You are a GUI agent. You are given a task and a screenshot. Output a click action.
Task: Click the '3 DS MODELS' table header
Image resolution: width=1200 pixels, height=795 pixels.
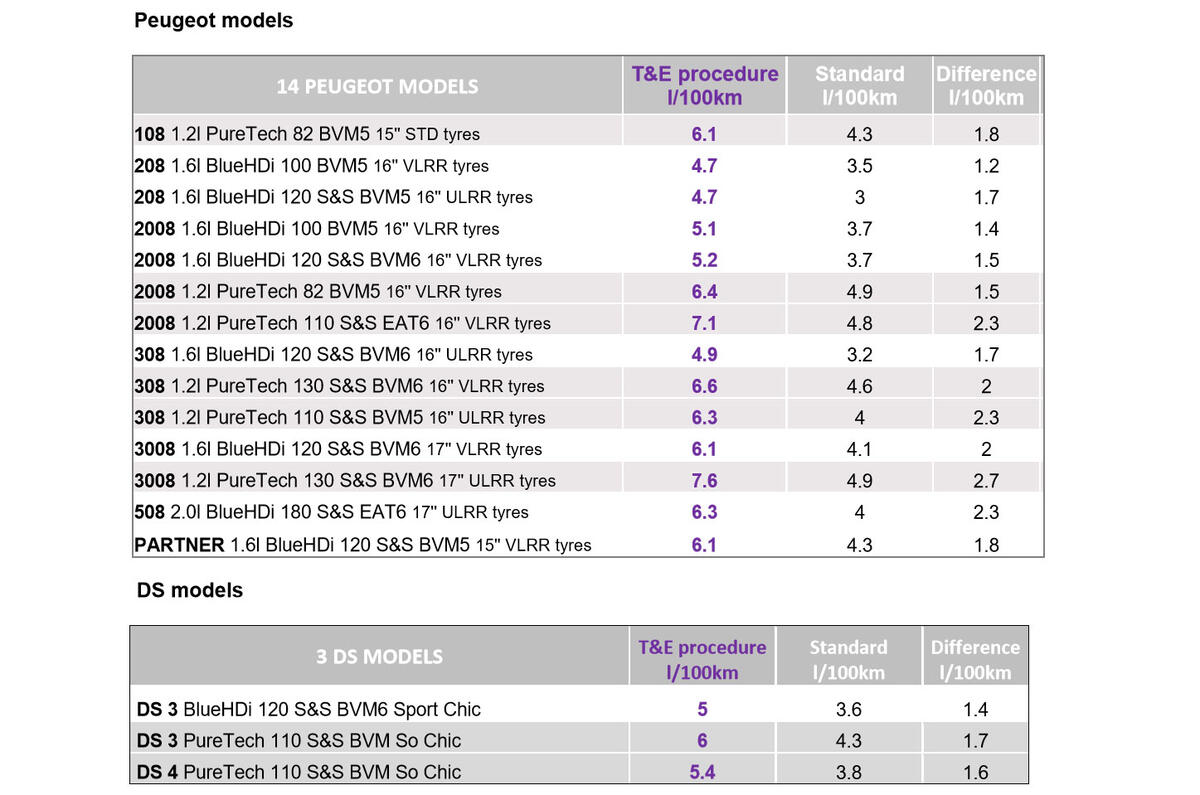click(x=379, y=657)
